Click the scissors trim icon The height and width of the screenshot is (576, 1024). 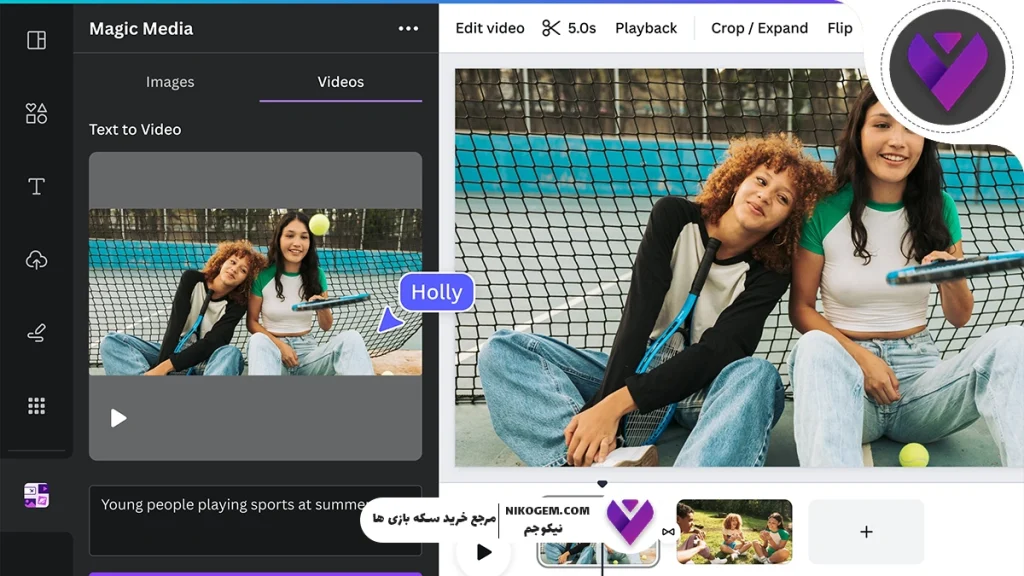pos(551,28)
